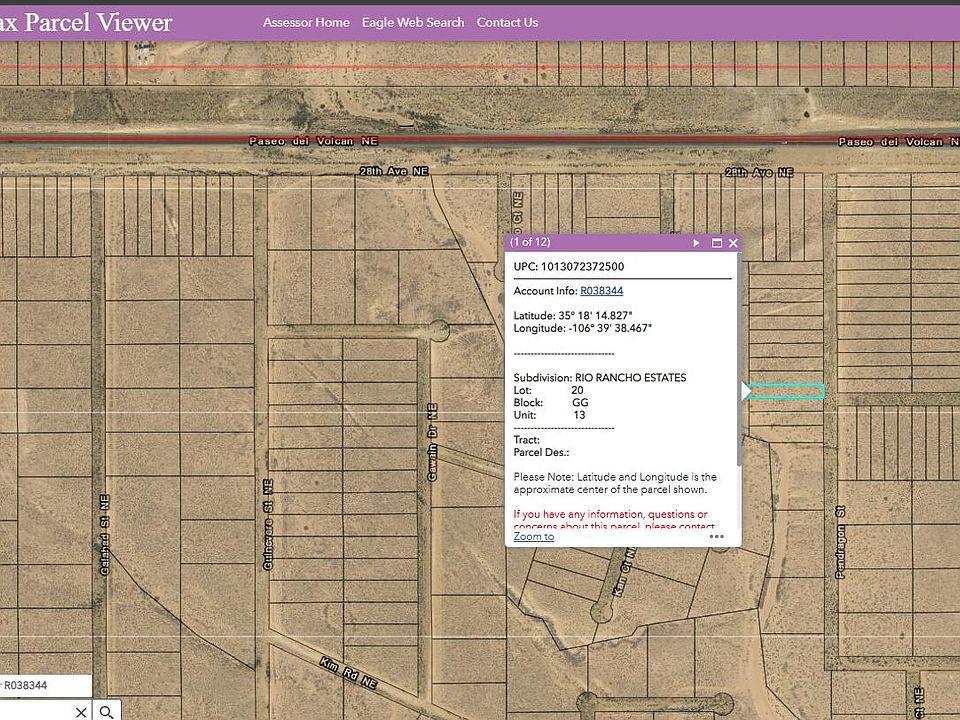
Task: Click the Parcel Viewer page title
Action: point(86,23)
